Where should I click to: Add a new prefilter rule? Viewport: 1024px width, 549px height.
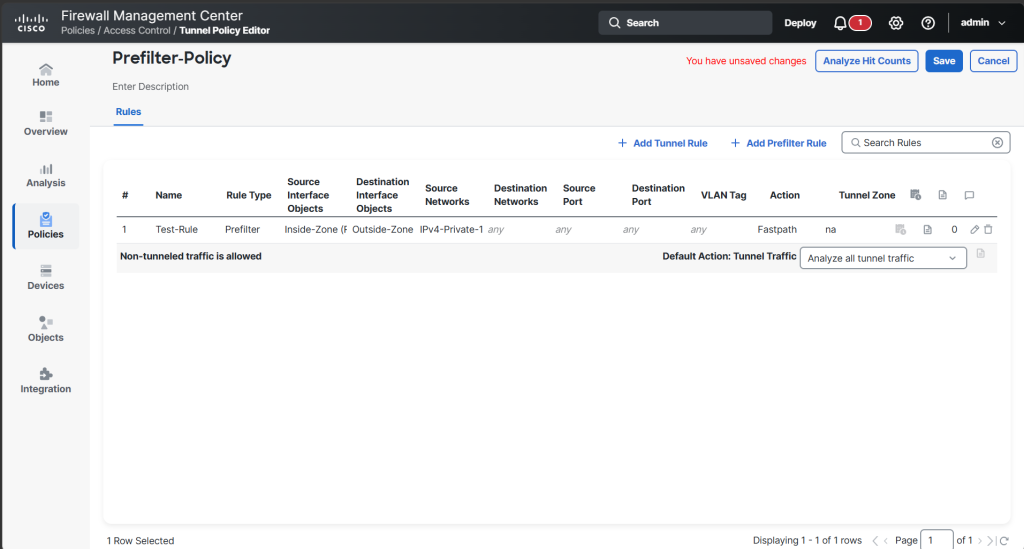(x=778, y=143)
